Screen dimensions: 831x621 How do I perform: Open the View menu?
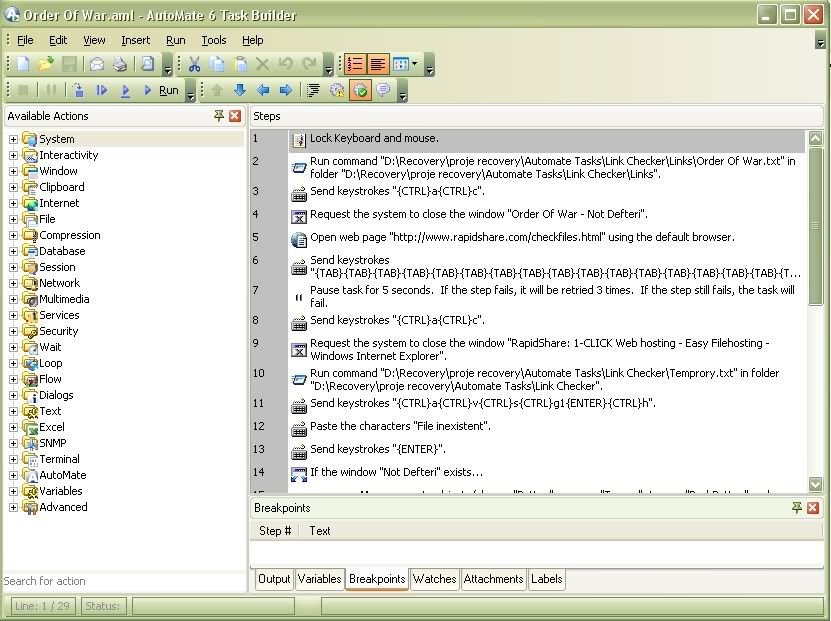[94, 40]
